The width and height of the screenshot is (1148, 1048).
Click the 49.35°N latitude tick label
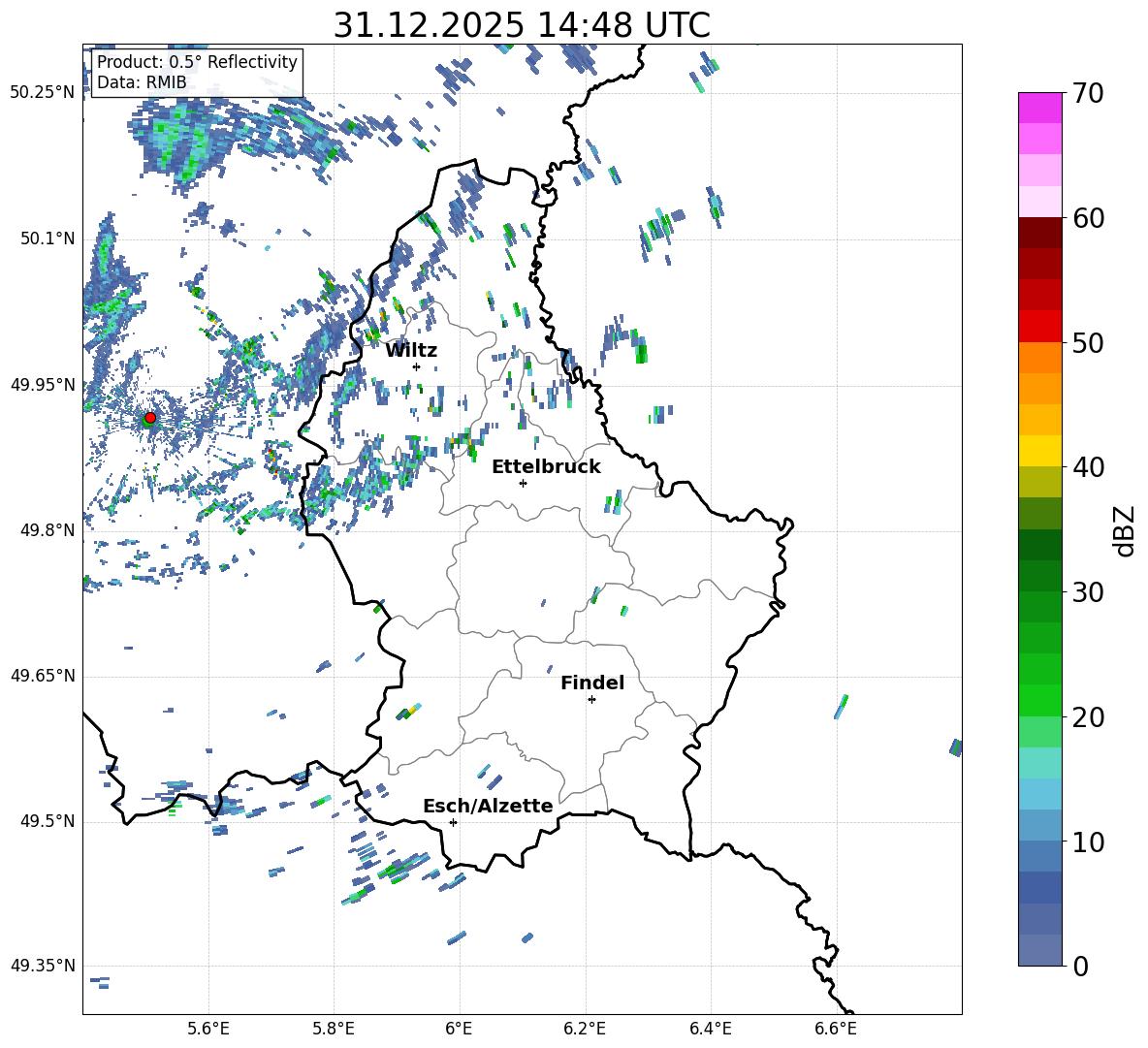tap(42, 966)
